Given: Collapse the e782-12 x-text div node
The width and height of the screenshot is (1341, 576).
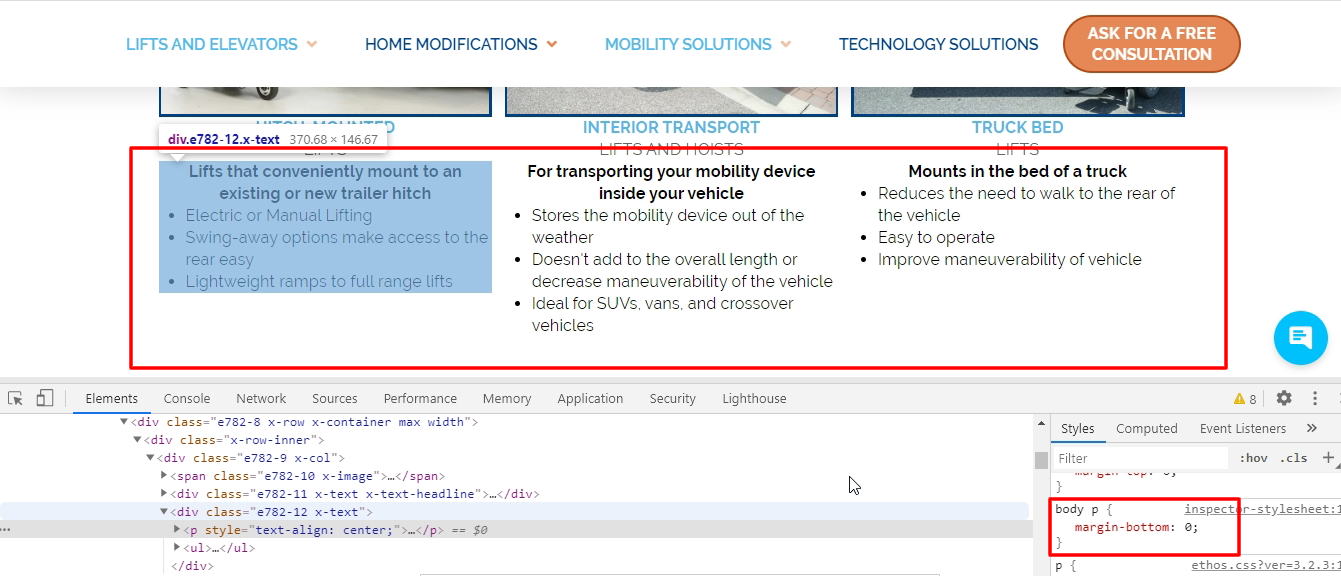Looking at the screenshot, I should click(x=164, y=512).
